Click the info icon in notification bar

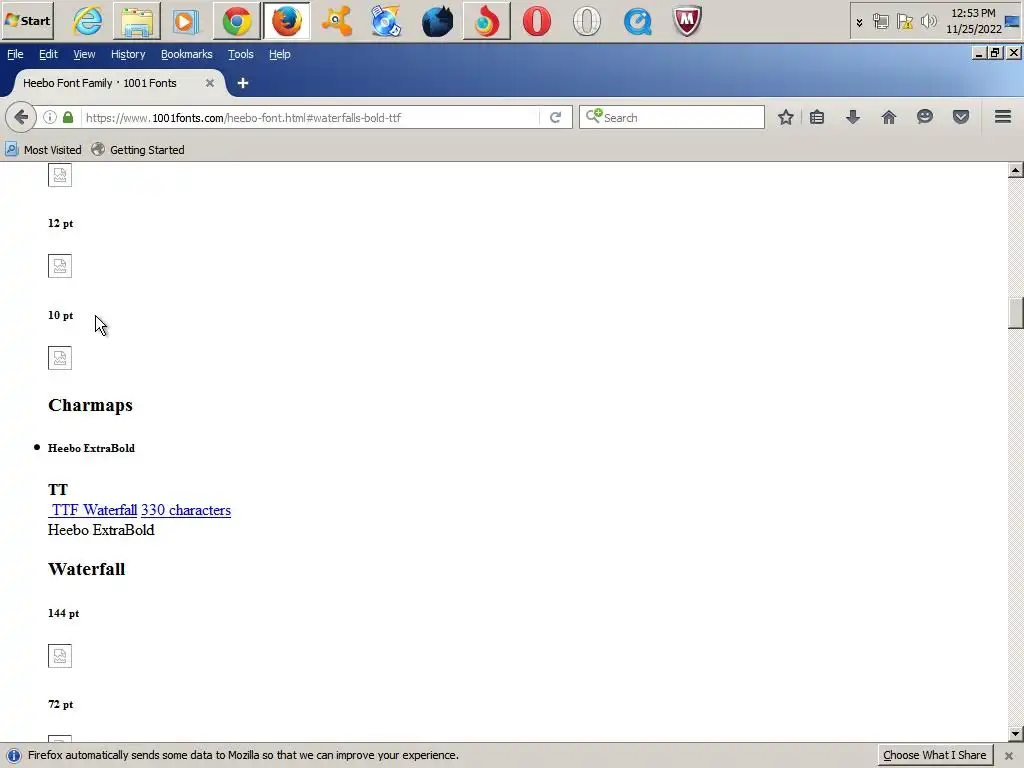(x=13, y=756)
